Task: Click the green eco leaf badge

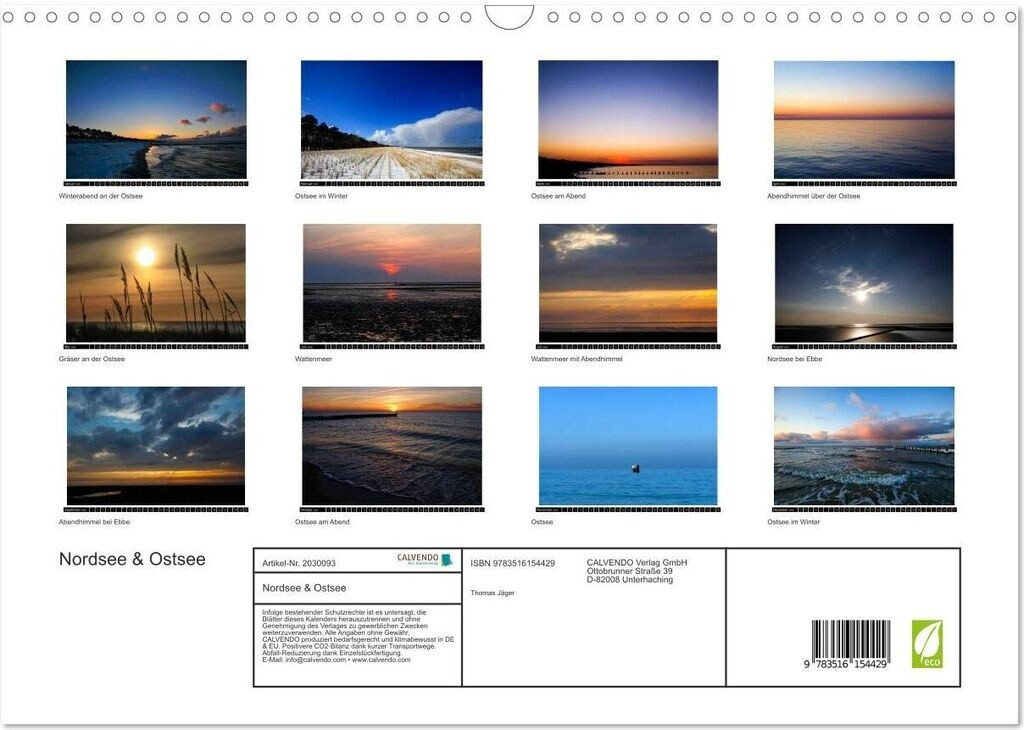Action: [926, 643]
